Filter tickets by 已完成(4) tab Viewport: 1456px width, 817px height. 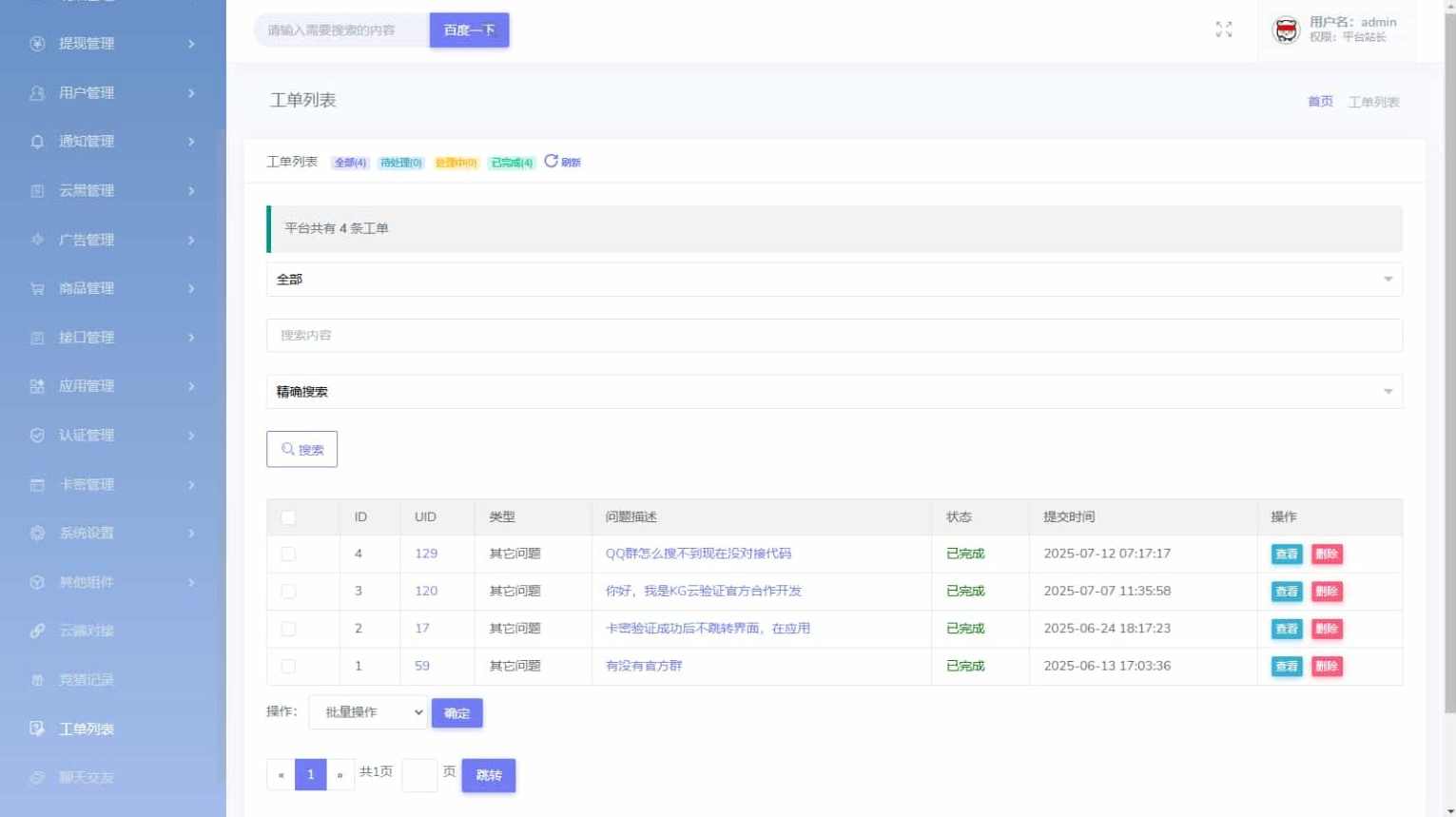tap(512, 163)
